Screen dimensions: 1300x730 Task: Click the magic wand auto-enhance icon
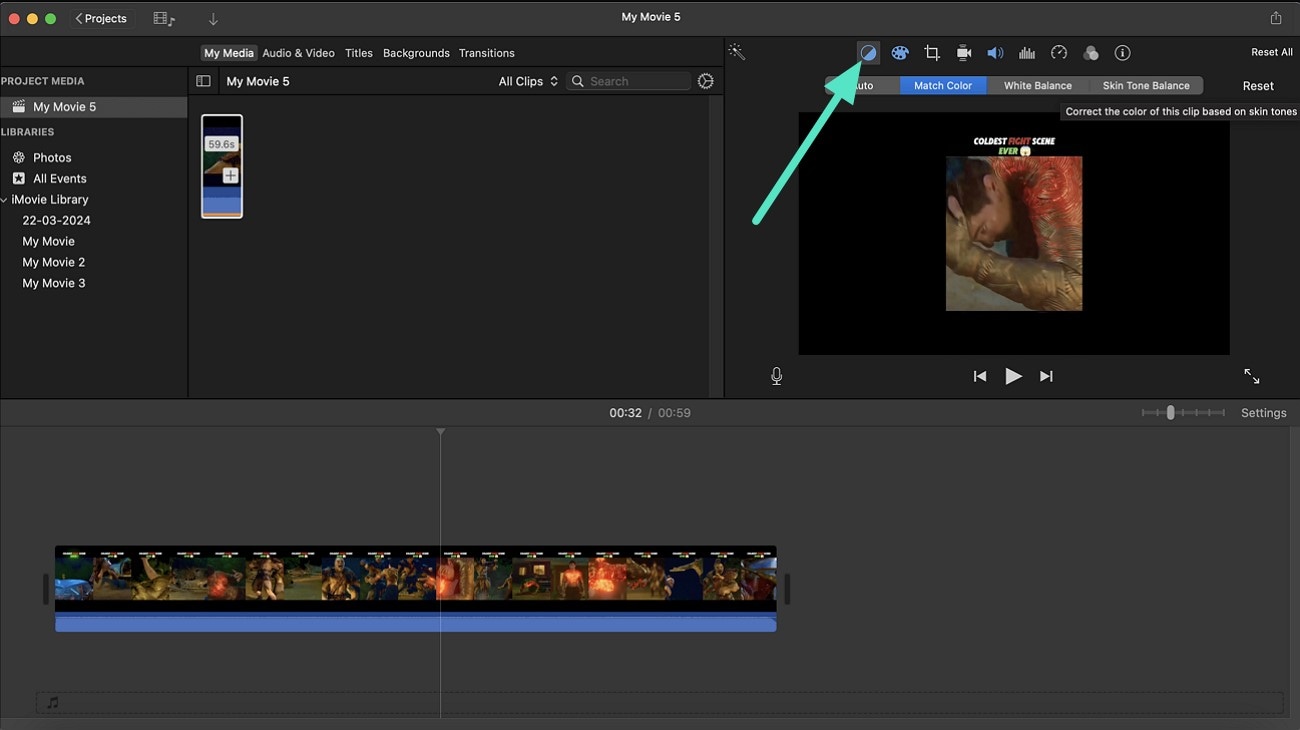(x=737, y=52)
